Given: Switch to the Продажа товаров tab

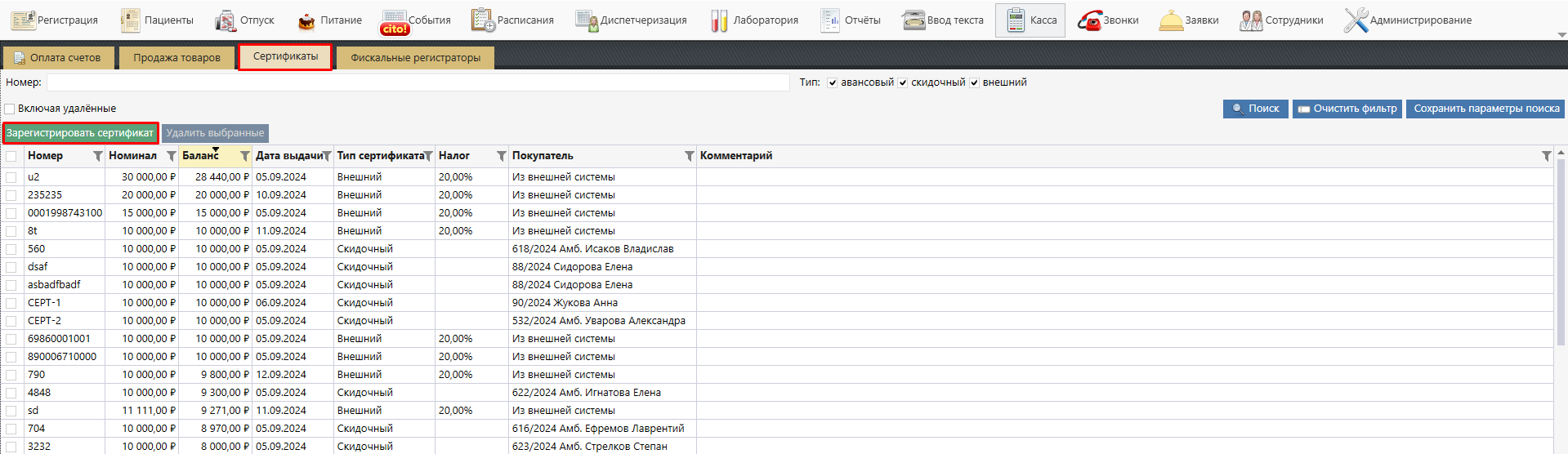Looking at the screenshot, I should [176, 58].
